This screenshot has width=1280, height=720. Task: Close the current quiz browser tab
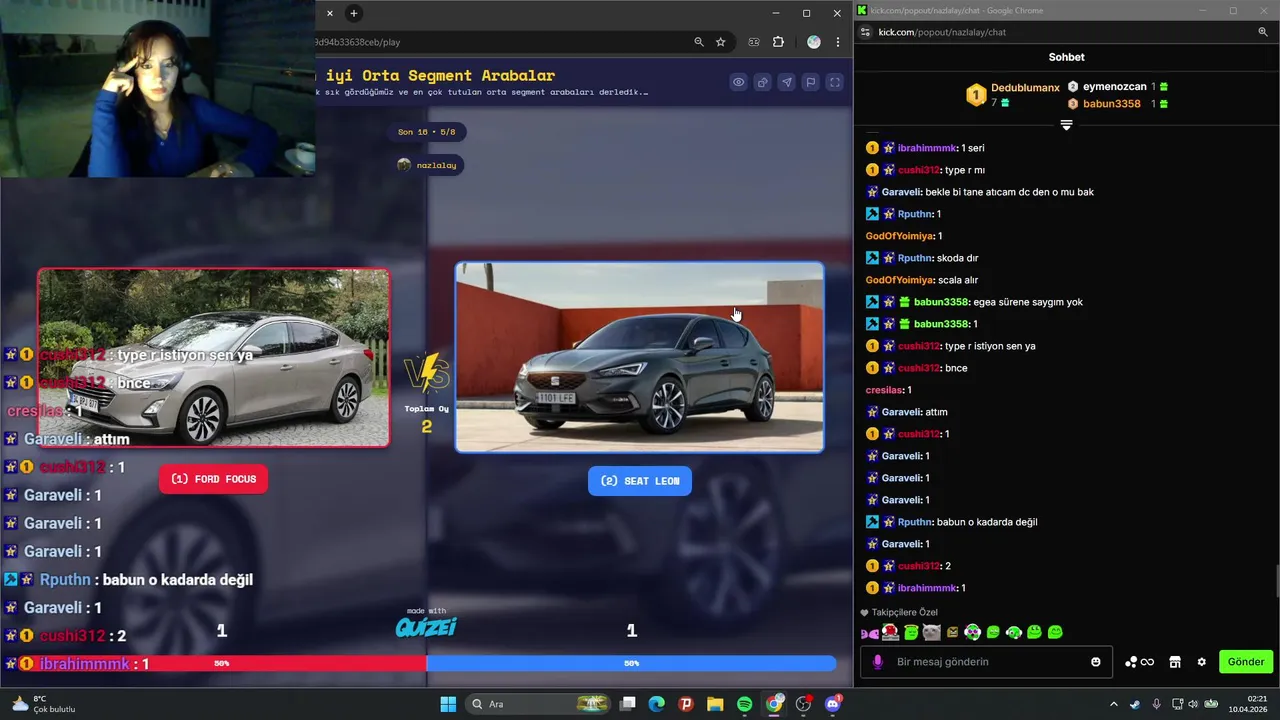point(329,13)
